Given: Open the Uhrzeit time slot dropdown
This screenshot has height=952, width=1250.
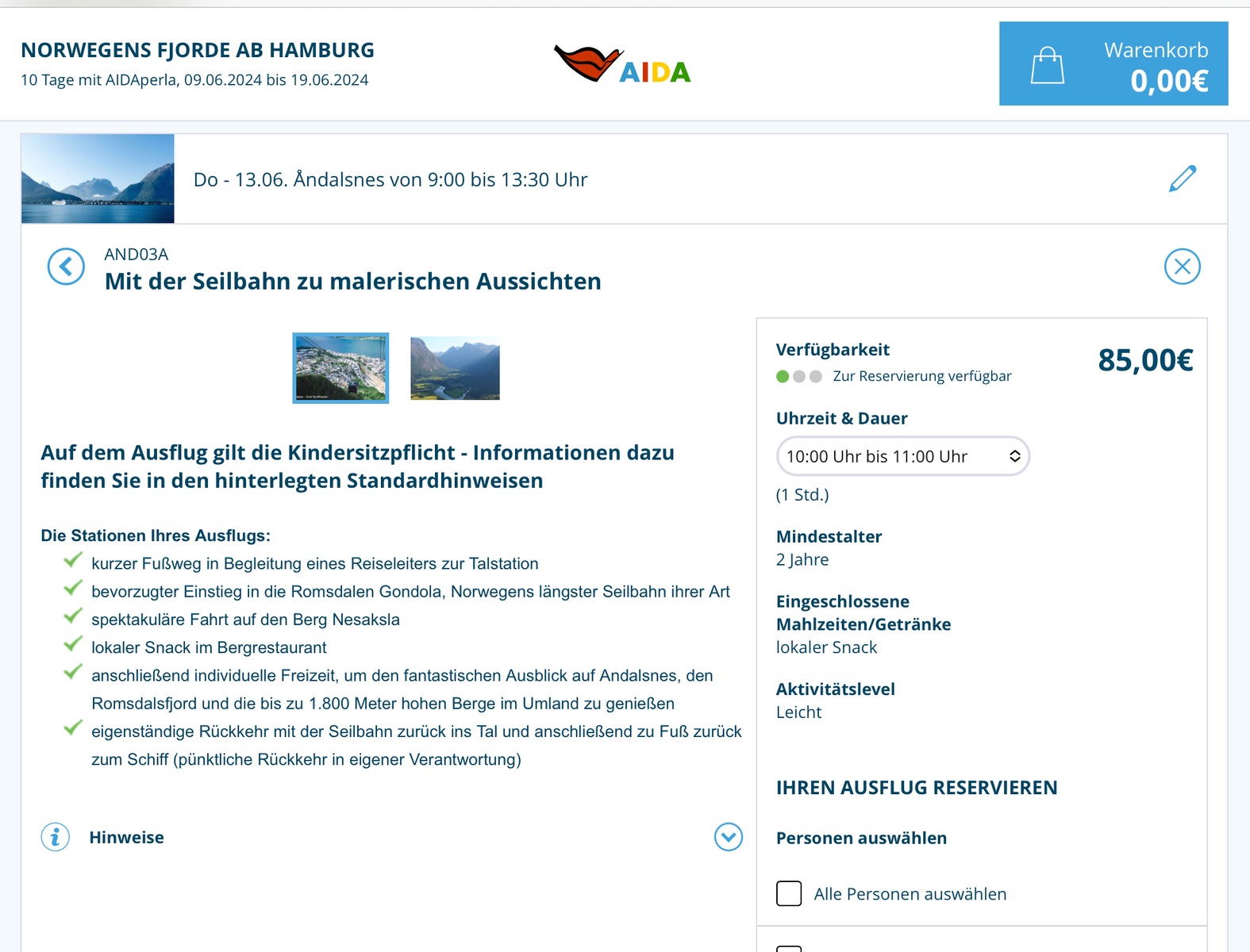Looking at the screenshot, I should [x=902, y=456].
